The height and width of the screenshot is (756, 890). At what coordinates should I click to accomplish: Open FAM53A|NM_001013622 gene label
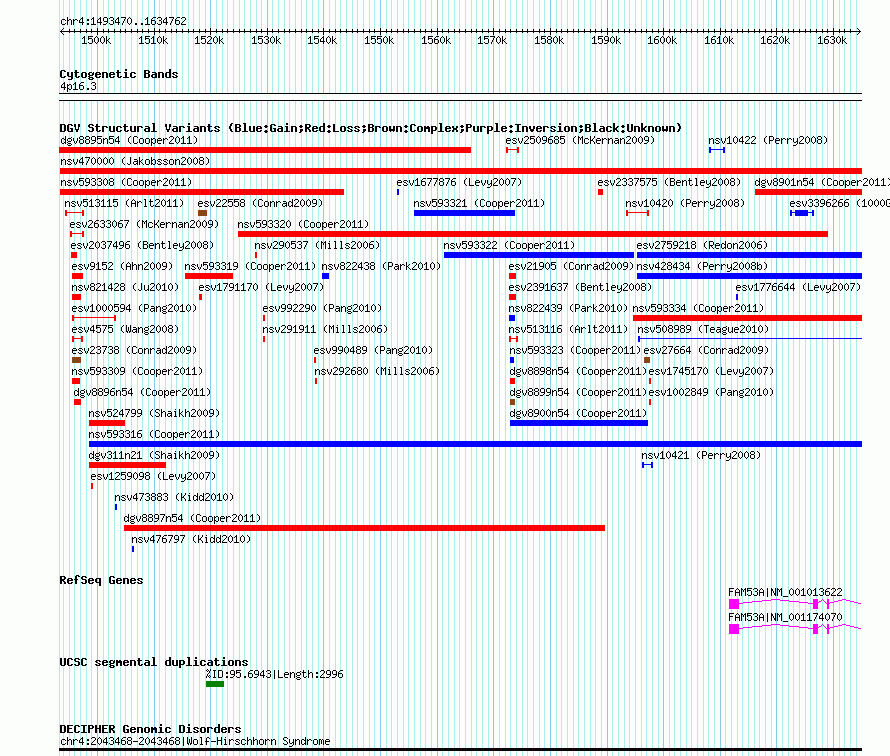785,592
